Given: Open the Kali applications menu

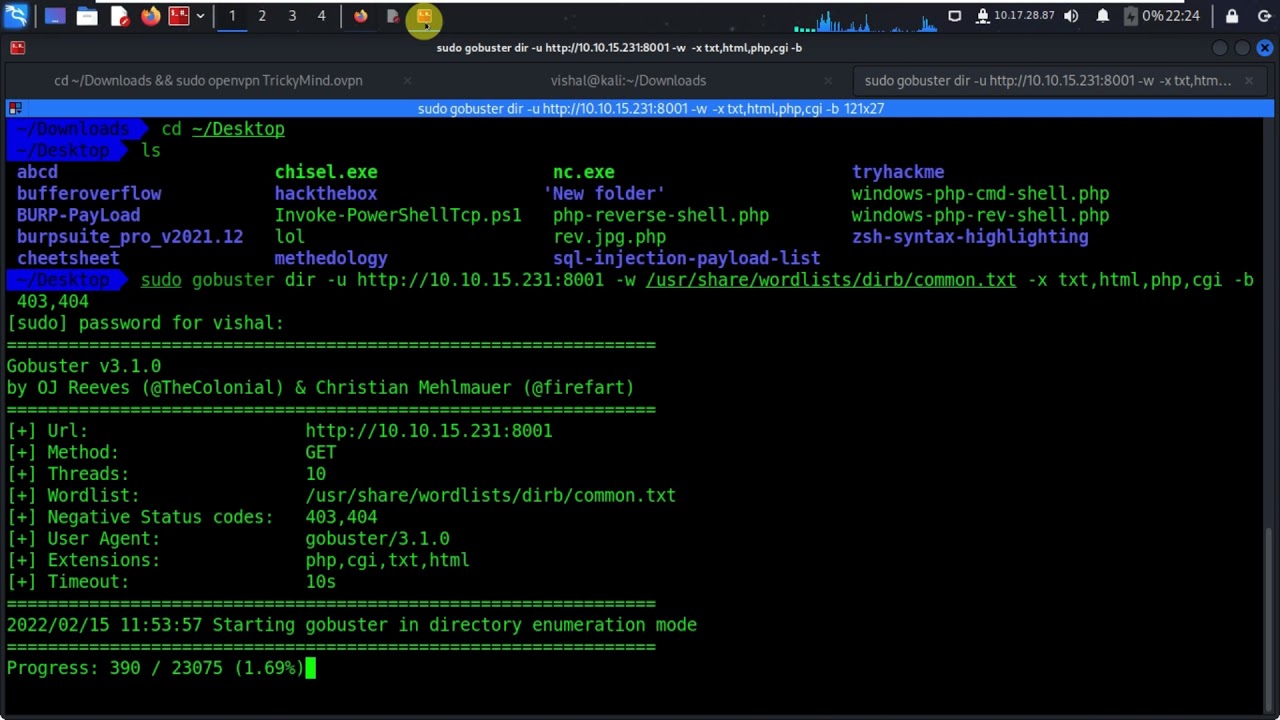Looking at the screenshot, I should click(16, 16).
